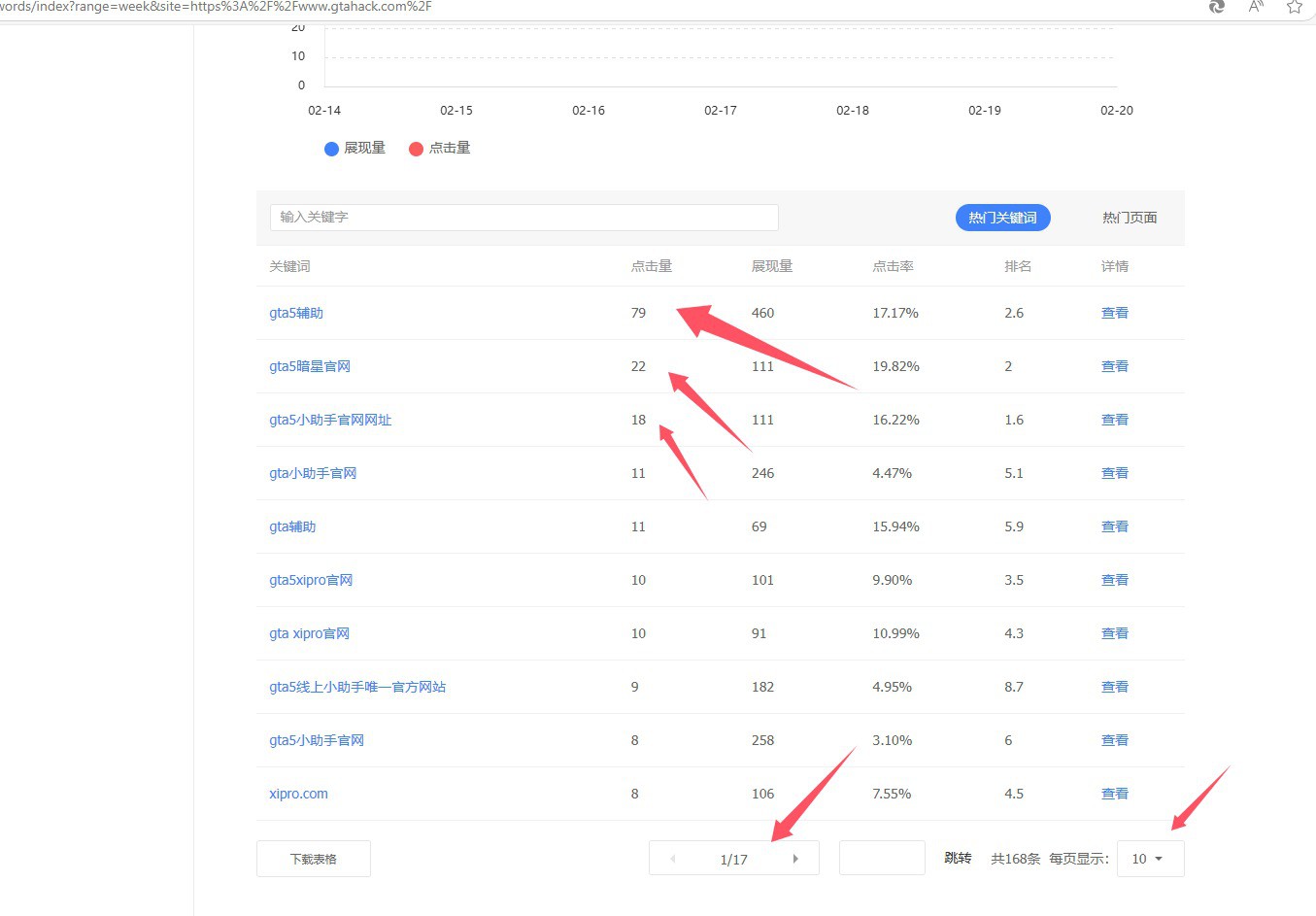
Task: Open the gta5小助手官网 keyword link
Action: [317, 740]
